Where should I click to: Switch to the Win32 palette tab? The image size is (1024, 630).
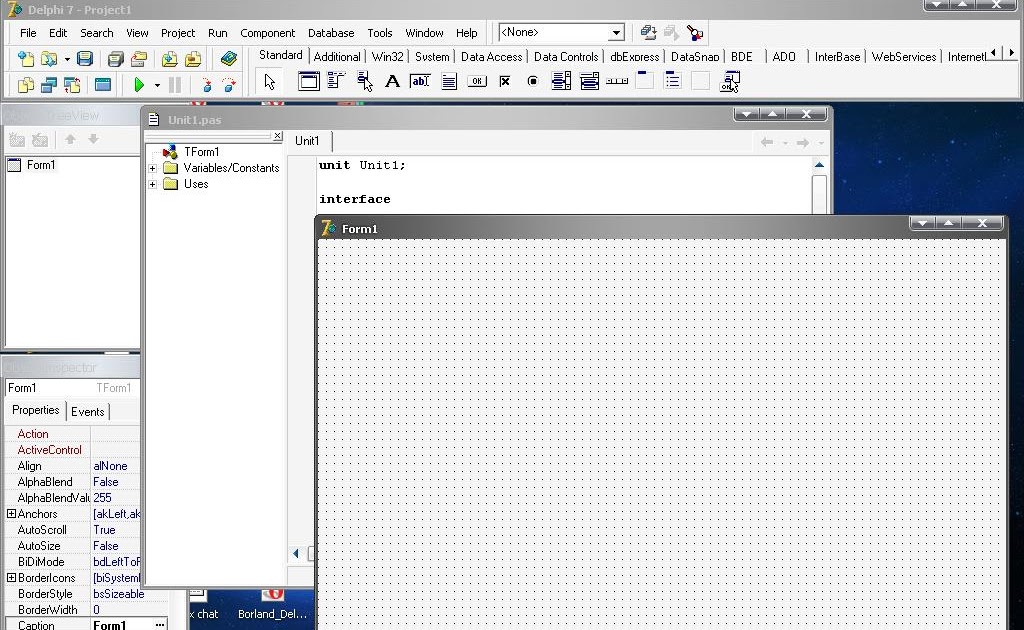coord(388,57)
